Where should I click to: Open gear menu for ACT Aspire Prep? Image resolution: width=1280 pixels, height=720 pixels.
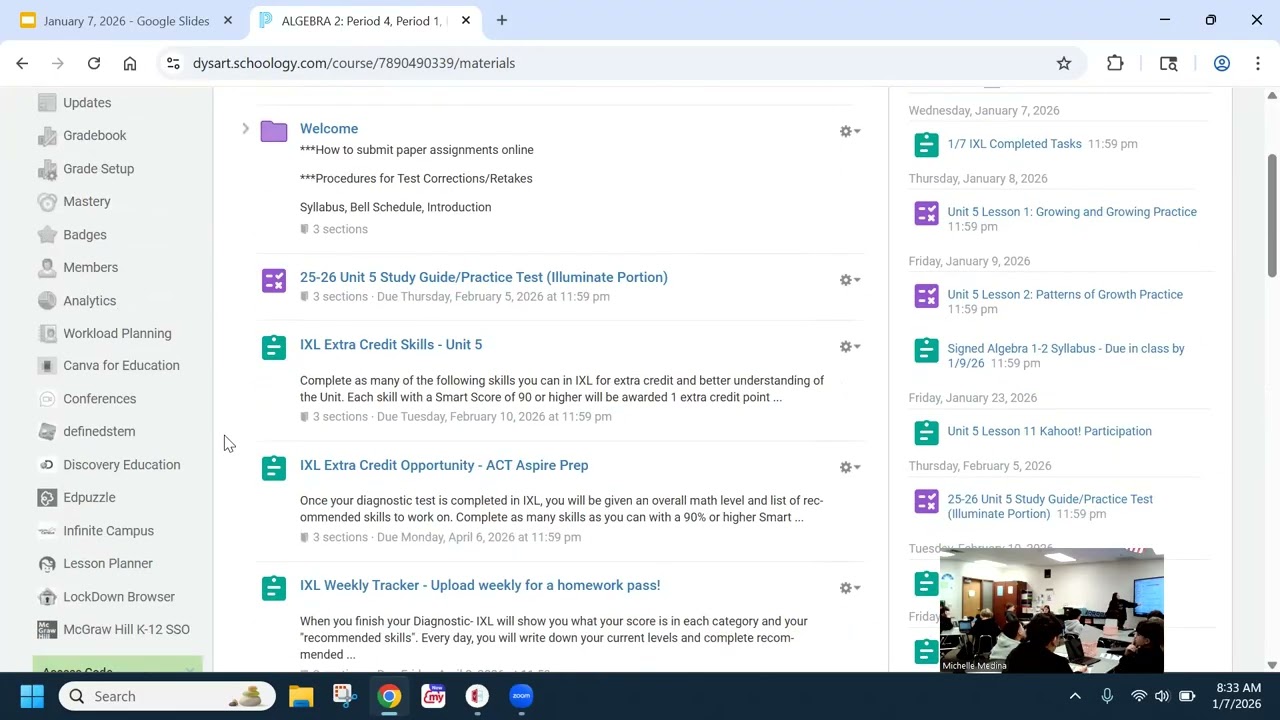[x=850, y=467]
